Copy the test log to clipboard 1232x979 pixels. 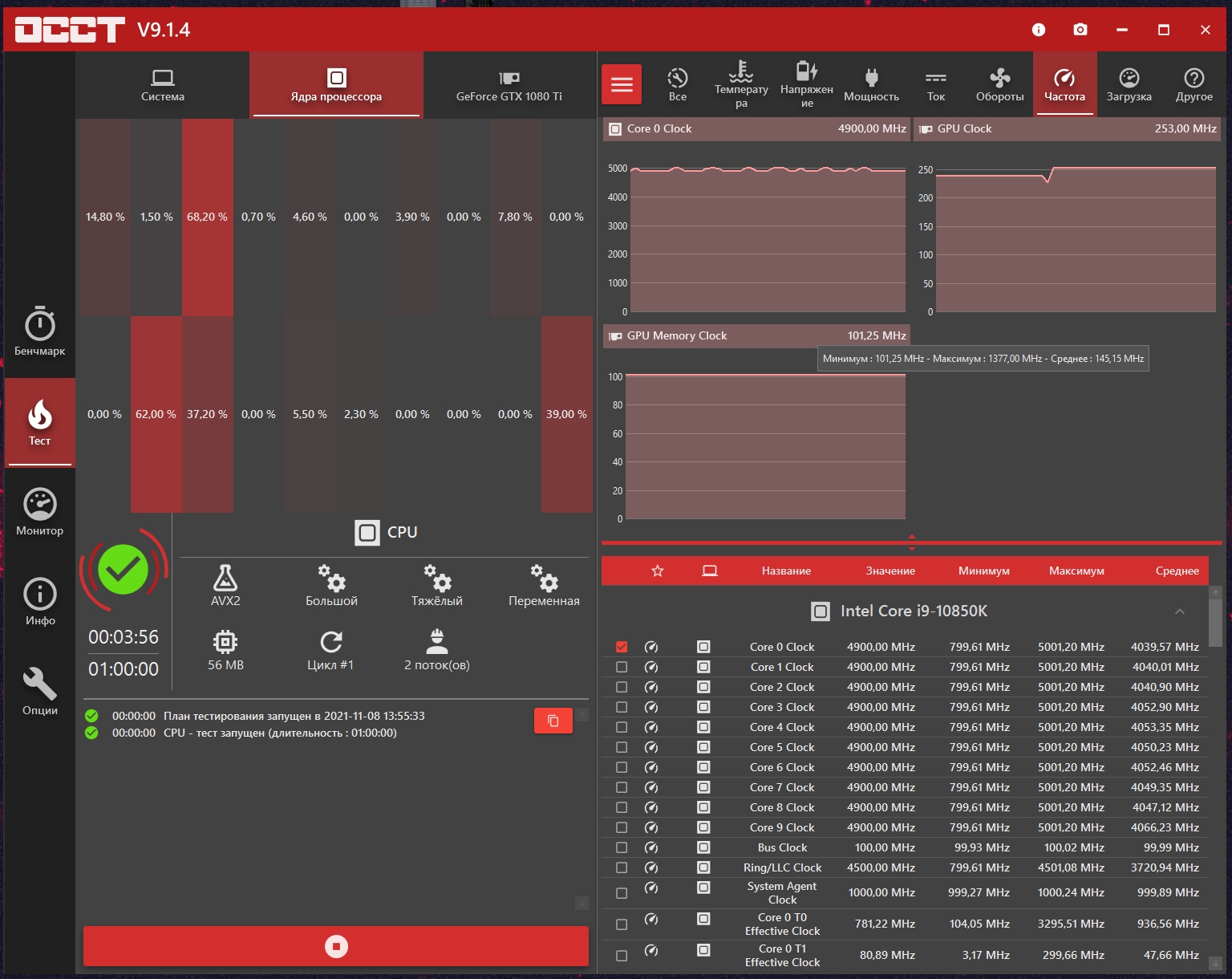click(553, 721)
